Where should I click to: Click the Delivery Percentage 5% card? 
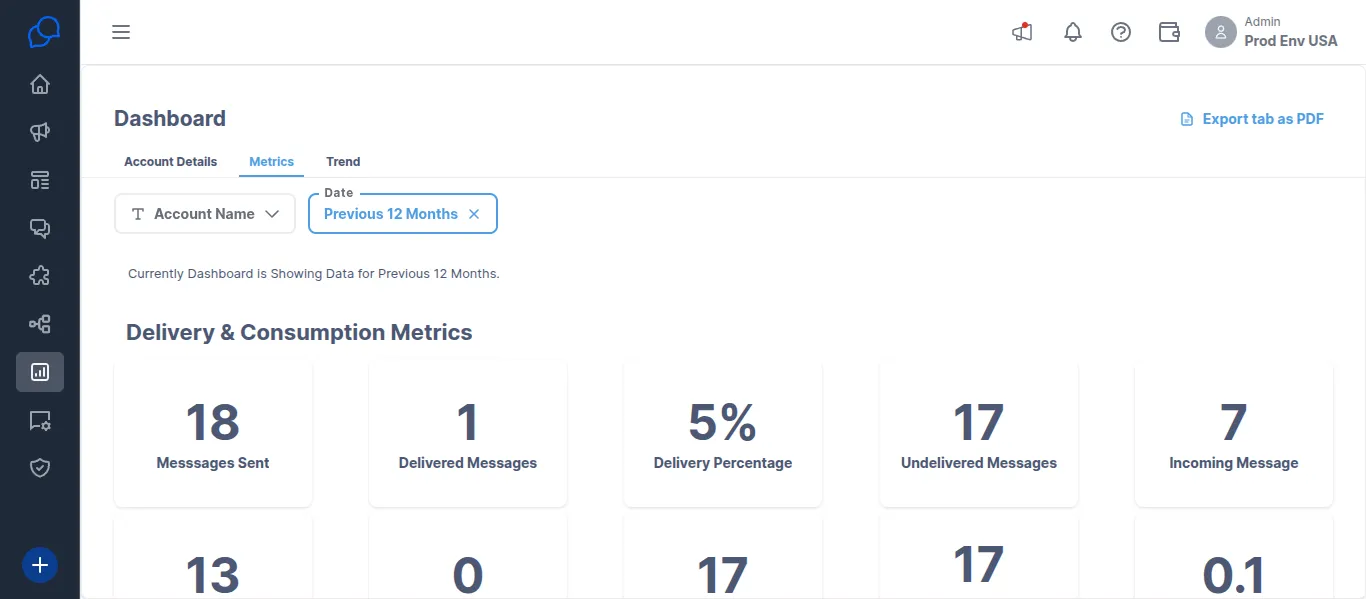coord(723,434)
